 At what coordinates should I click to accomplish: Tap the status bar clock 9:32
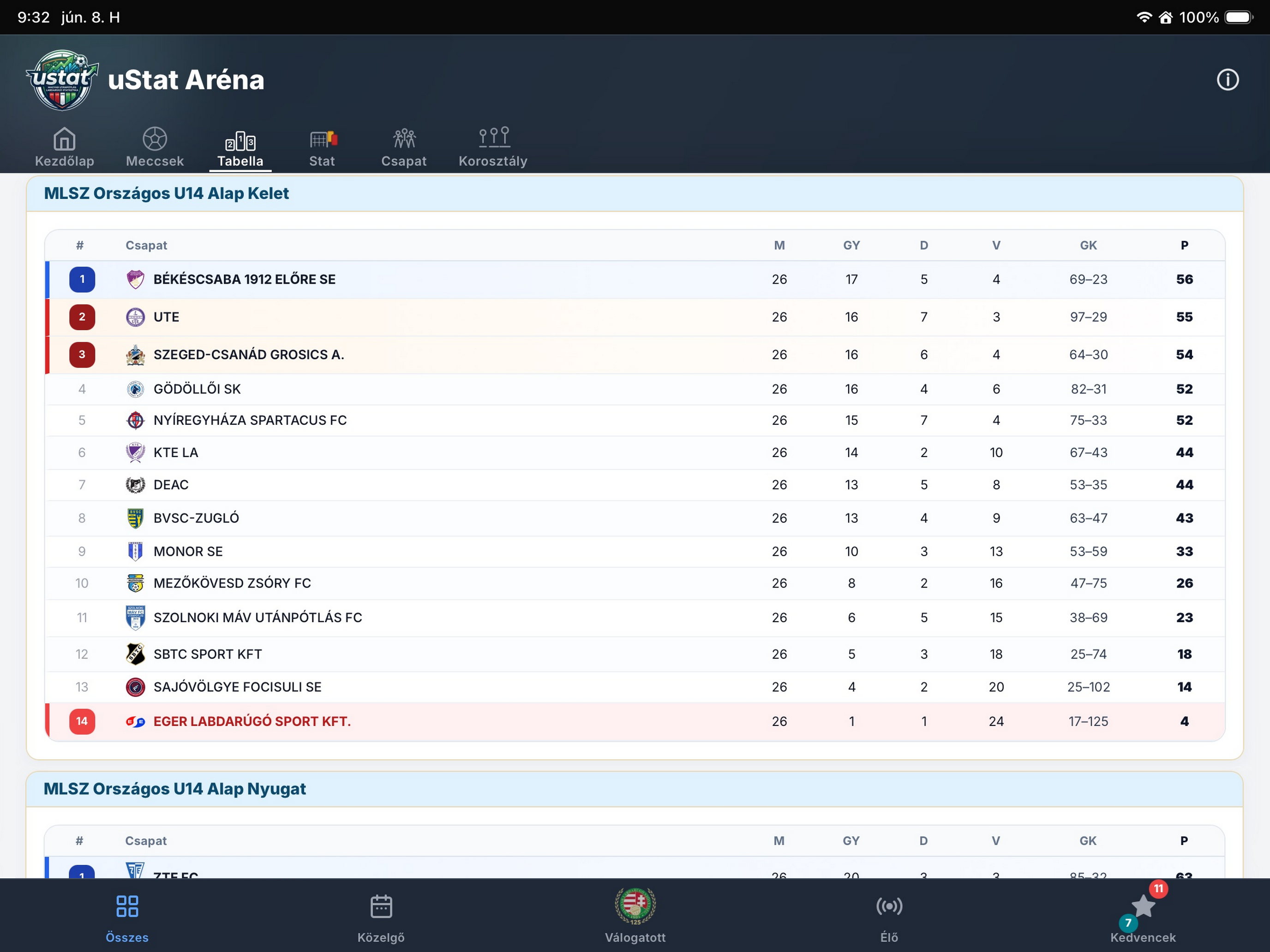(34, 17)
